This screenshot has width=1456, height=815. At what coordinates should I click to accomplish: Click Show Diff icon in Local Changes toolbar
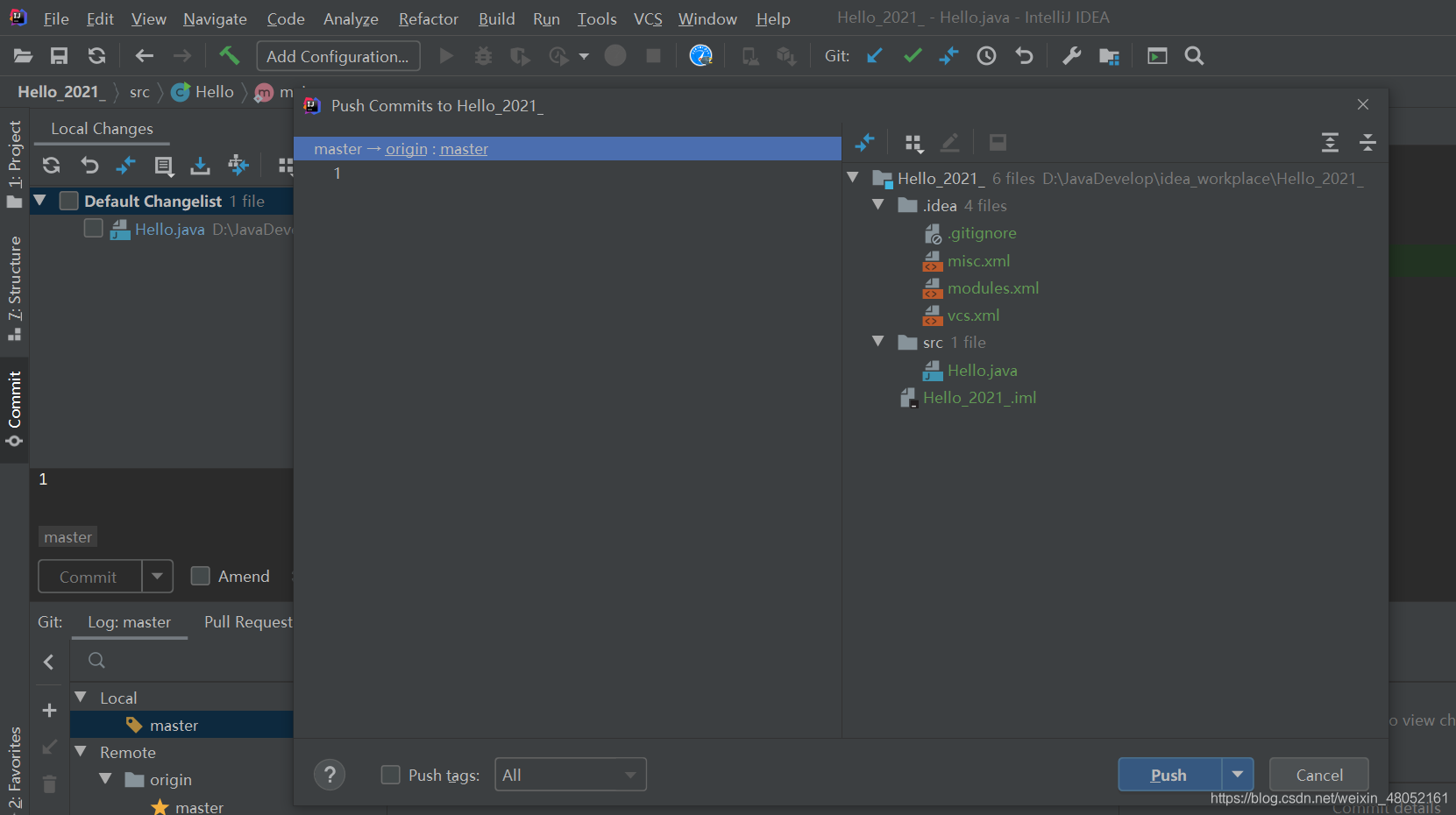[126, 165]
